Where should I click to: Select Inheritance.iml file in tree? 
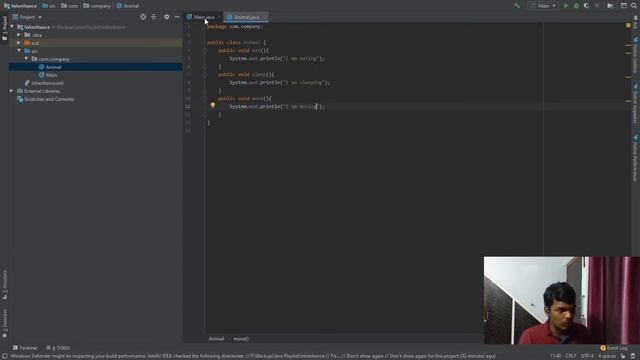96,83
